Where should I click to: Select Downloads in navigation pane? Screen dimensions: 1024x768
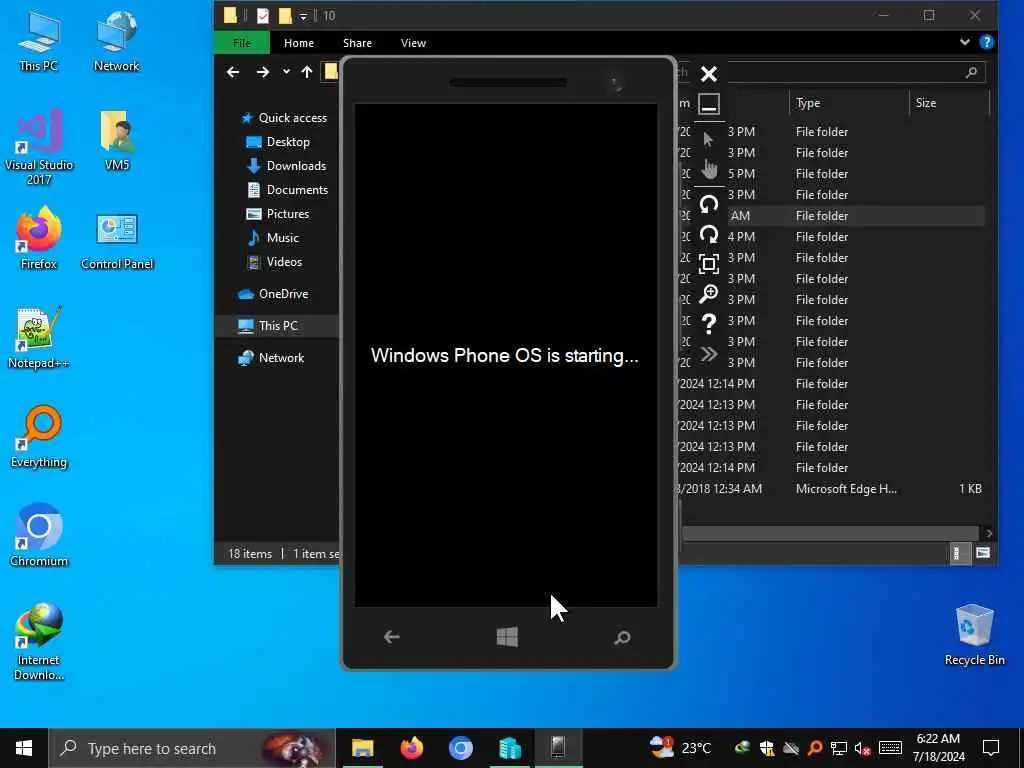(286, 166)
